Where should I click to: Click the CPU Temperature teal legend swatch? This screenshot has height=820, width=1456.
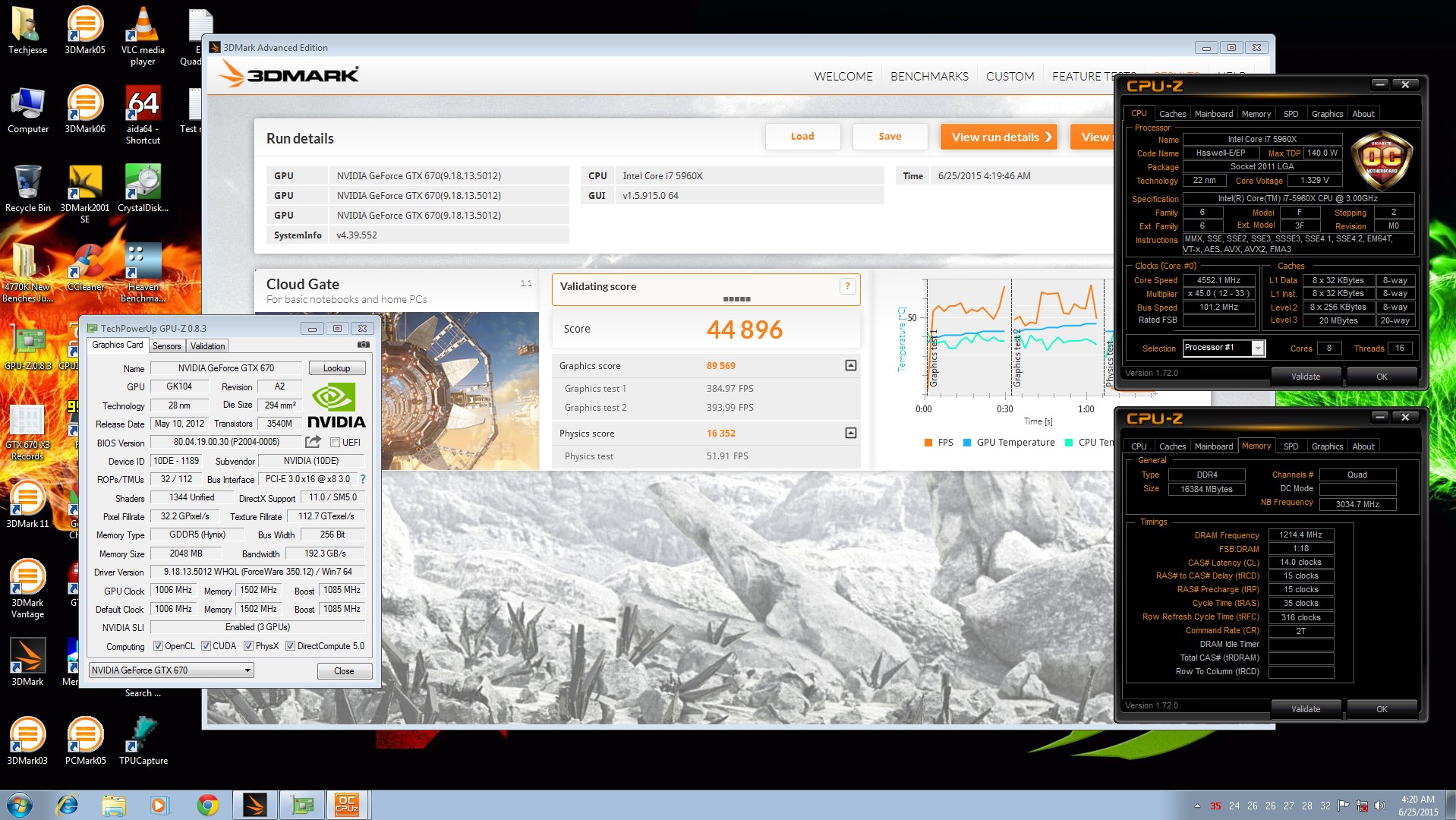click(x=1069, y=443)
